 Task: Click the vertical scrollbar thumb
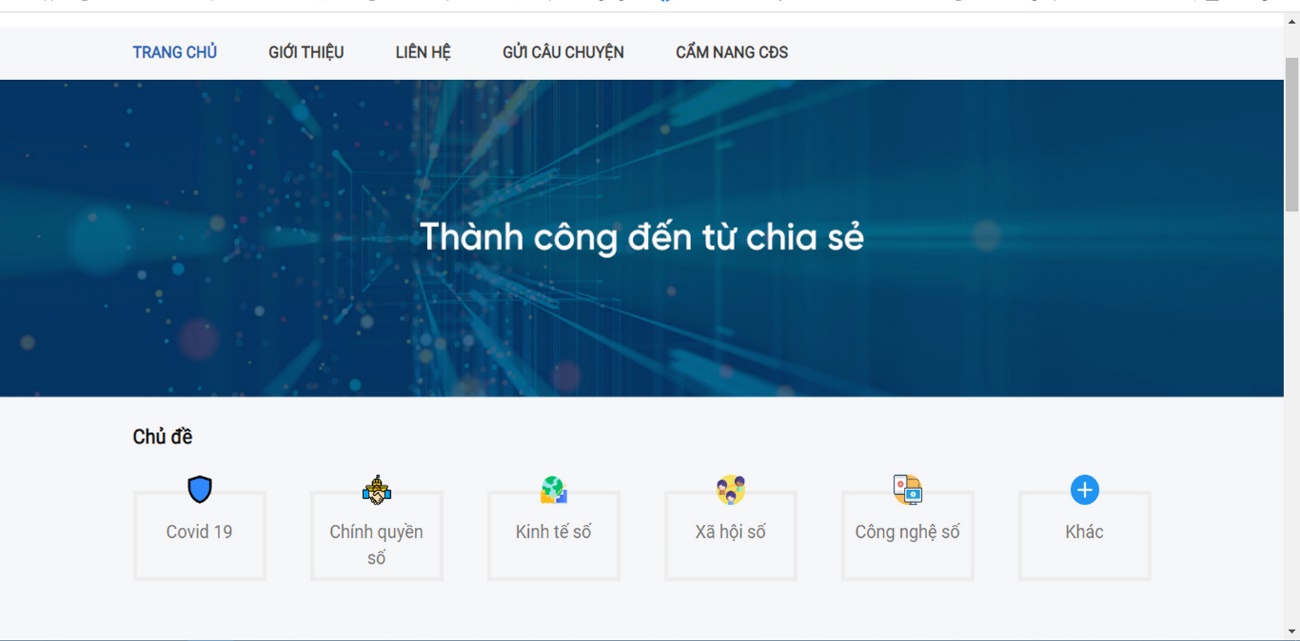[x=1292, y=135]
